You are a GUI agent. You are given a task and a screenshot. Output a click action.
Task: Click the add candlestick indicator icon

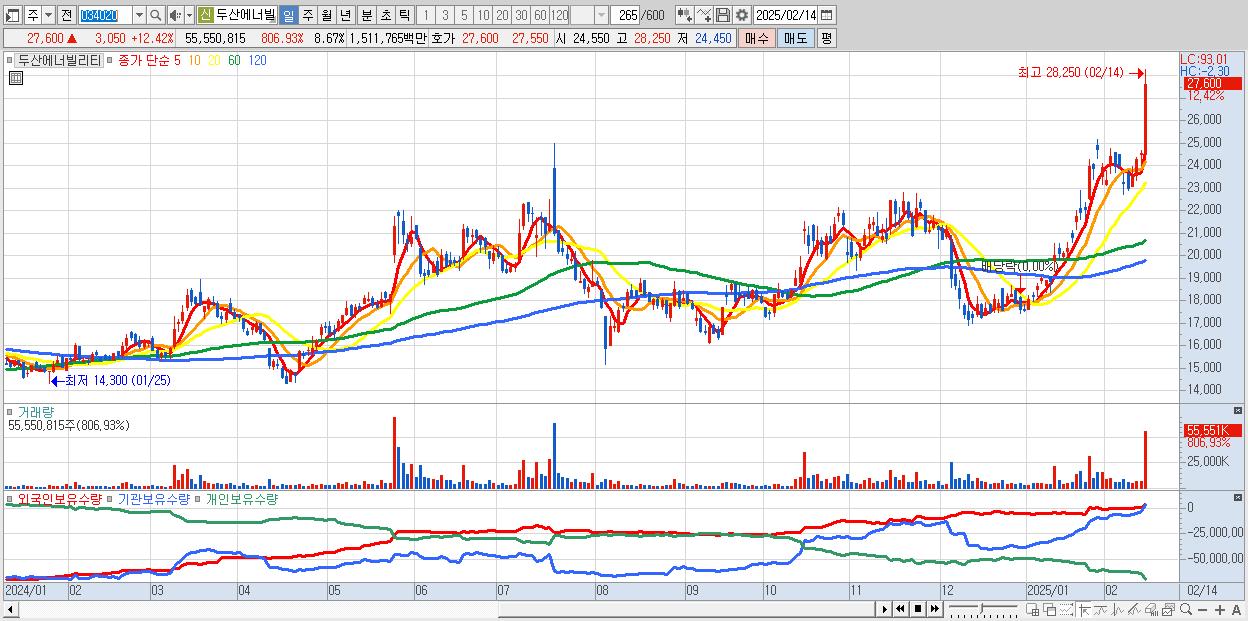pyautogui.click(x=685, y=15)
